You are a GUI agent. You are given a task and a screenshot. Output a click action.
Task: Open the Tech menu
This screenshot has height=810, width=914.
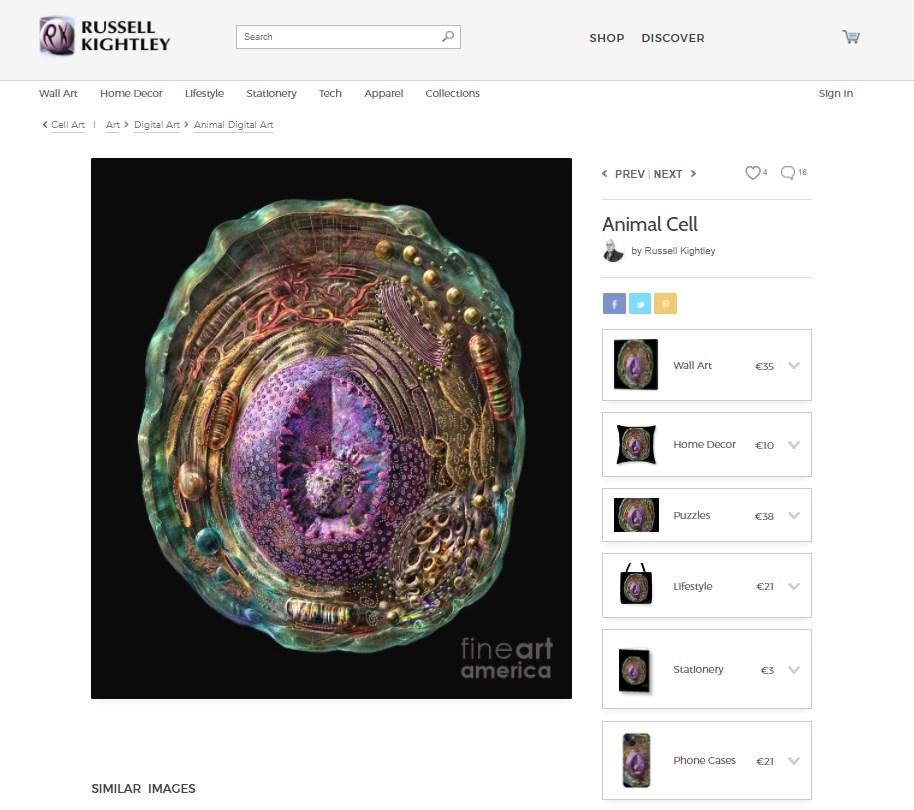pyautogui.click(x=330, y=93)
